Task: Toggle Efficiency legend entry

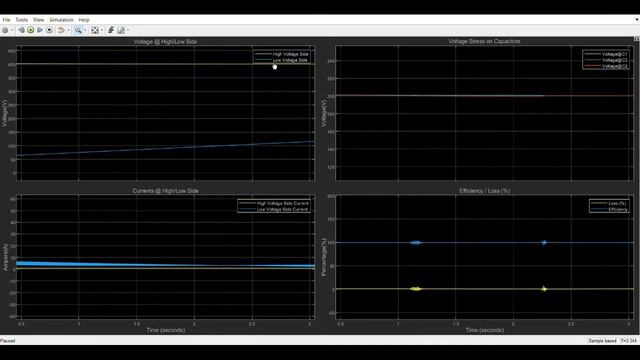Action: pyautogui.click(x=609, y=209)
